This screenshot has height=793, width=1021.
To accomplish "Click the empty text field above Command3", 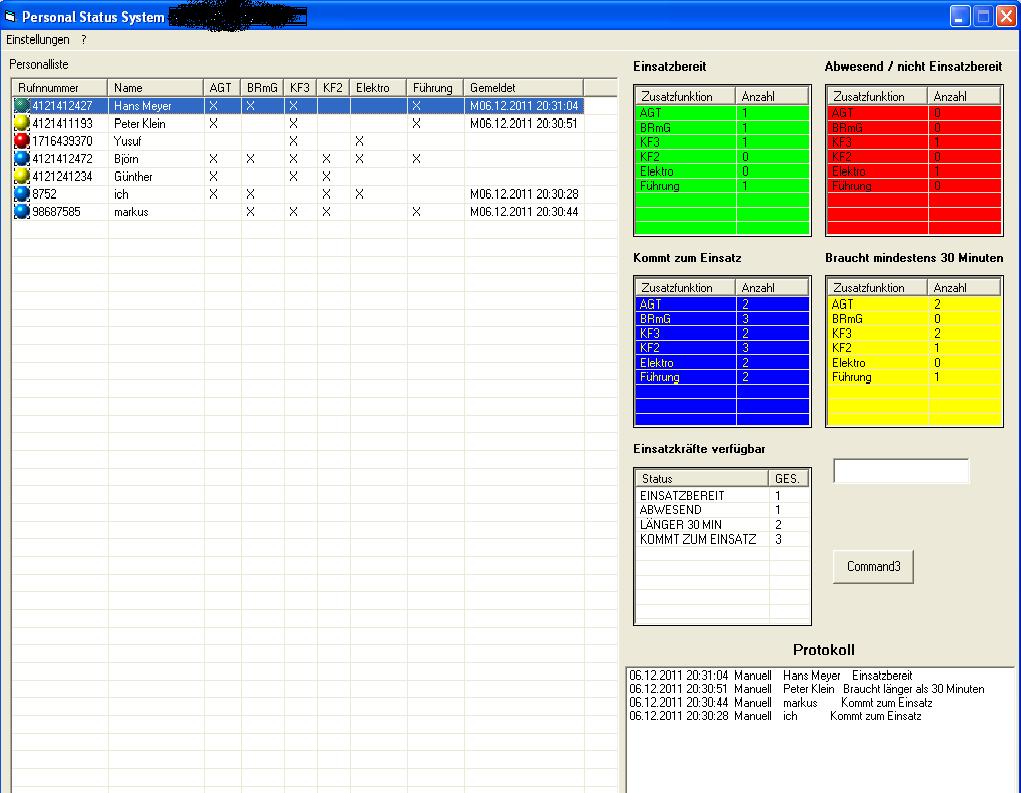I will 900,471.
